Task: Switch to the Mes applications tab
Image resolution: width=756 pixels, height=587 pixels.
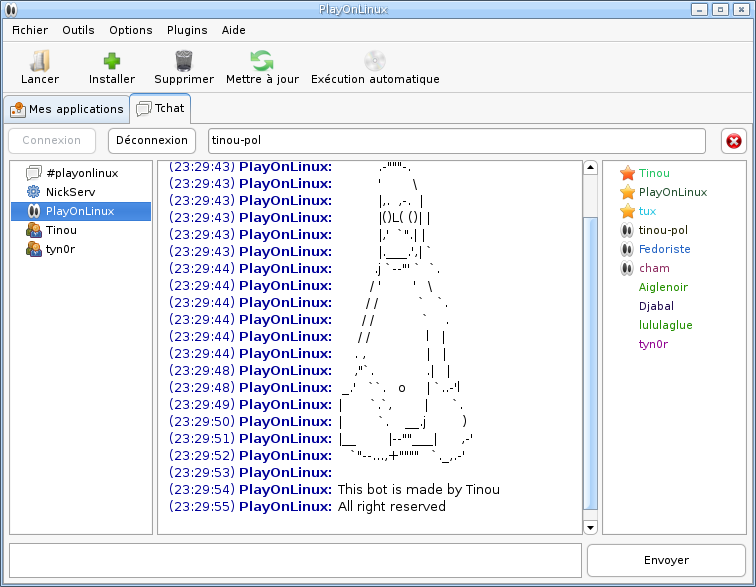Action: (x=67, y=109)
